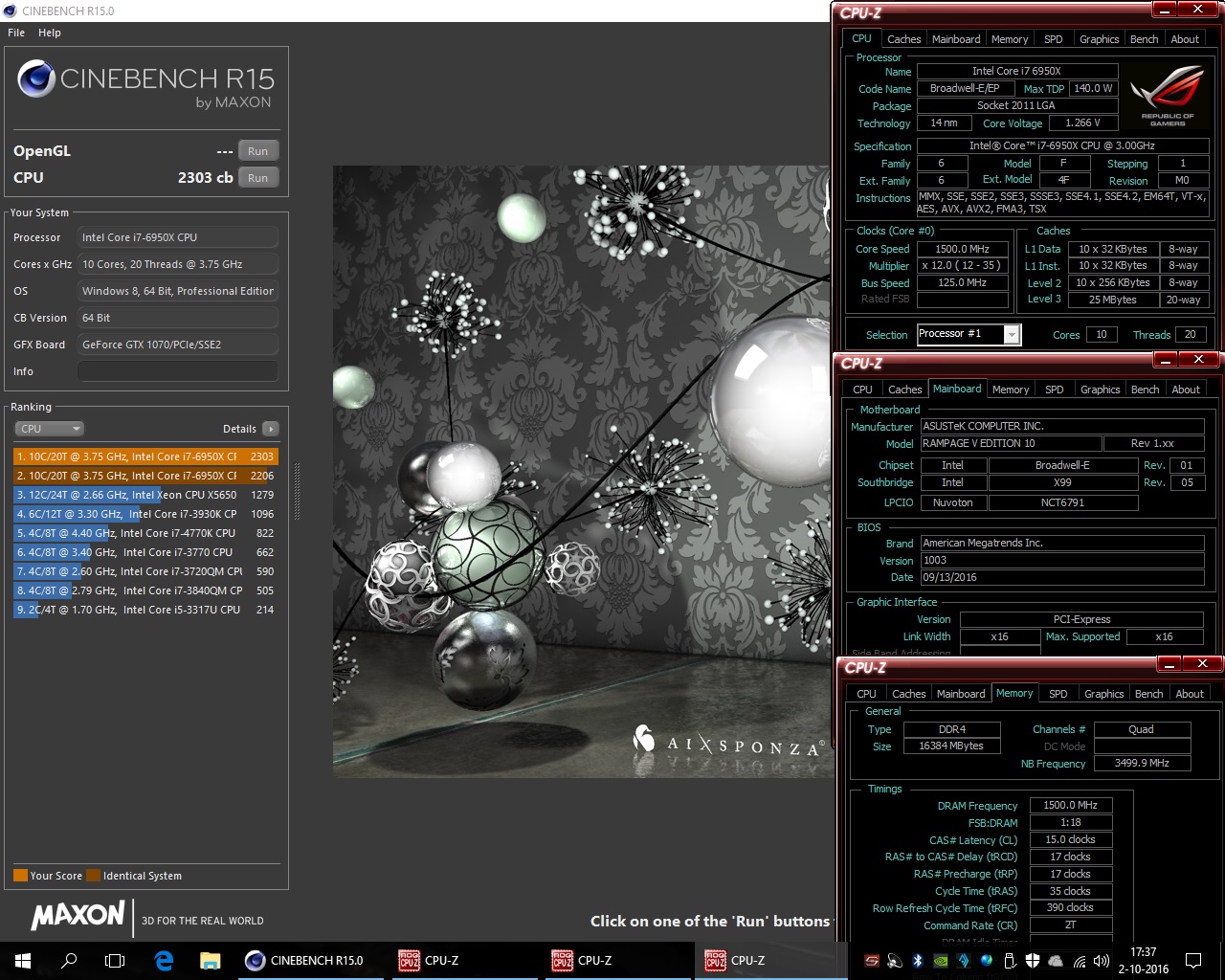Select the Core i7-3770 ranking entry

pyautogui.click(x=145, y=552)
